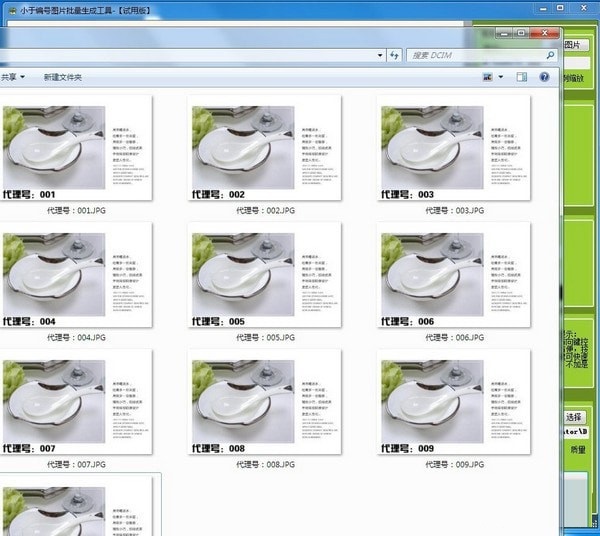Select the thumbnail 代理号：008.JPG
Screen dimensions: 600x536
264,402
